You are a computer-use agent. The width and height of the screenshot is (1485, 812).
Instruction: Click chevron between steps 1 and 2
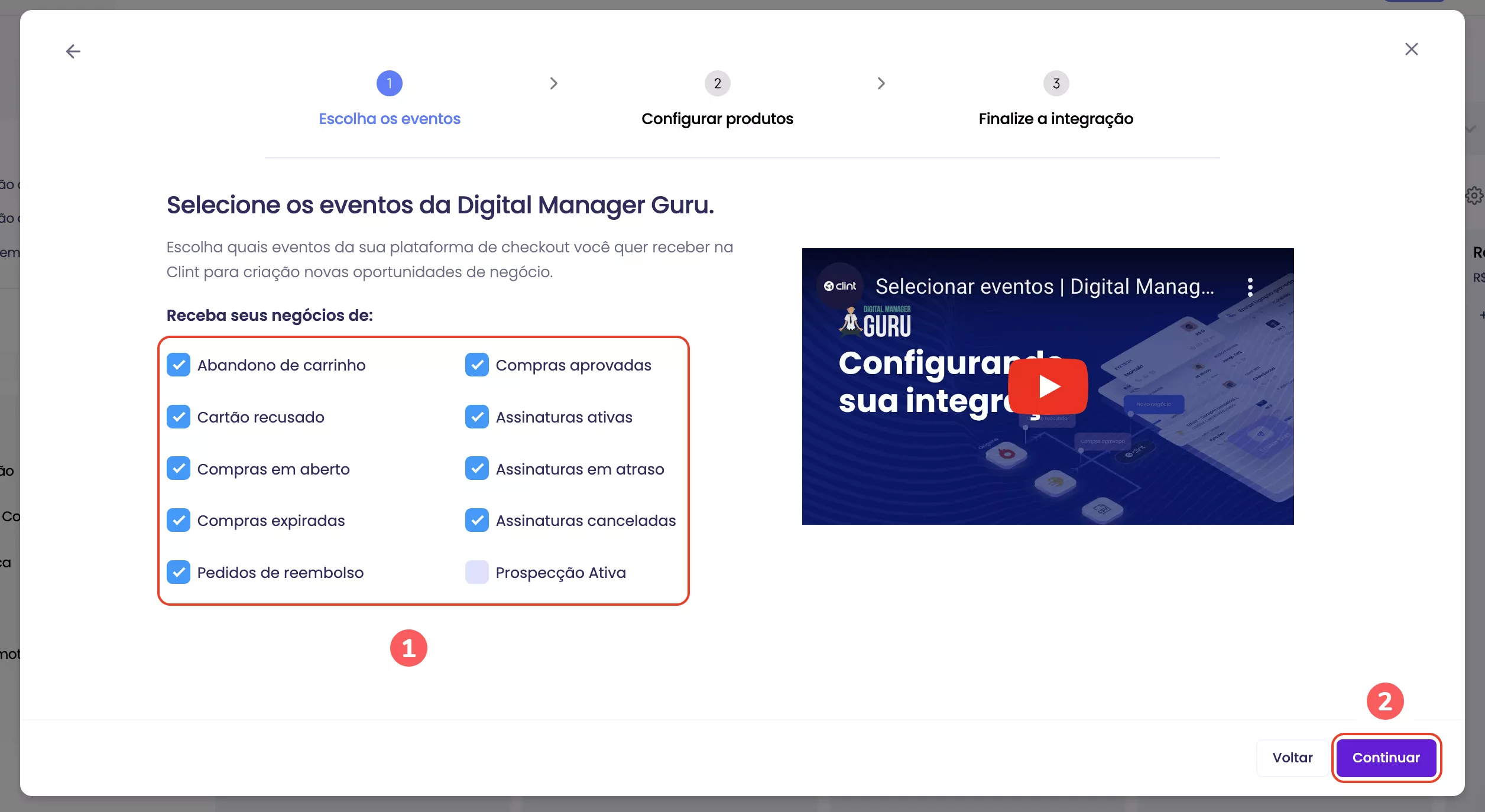point(553,83)
